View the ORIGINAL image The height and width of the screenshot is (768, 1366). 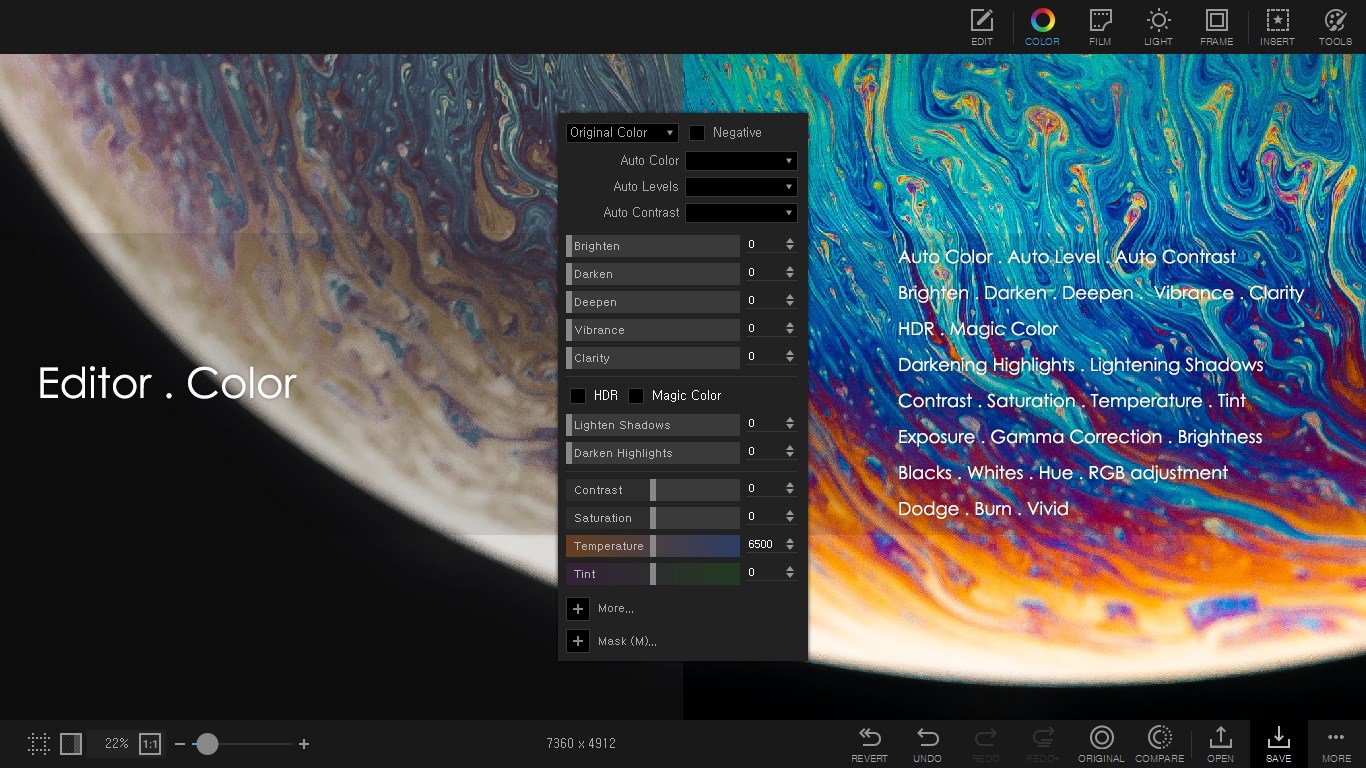[1101, 740]
